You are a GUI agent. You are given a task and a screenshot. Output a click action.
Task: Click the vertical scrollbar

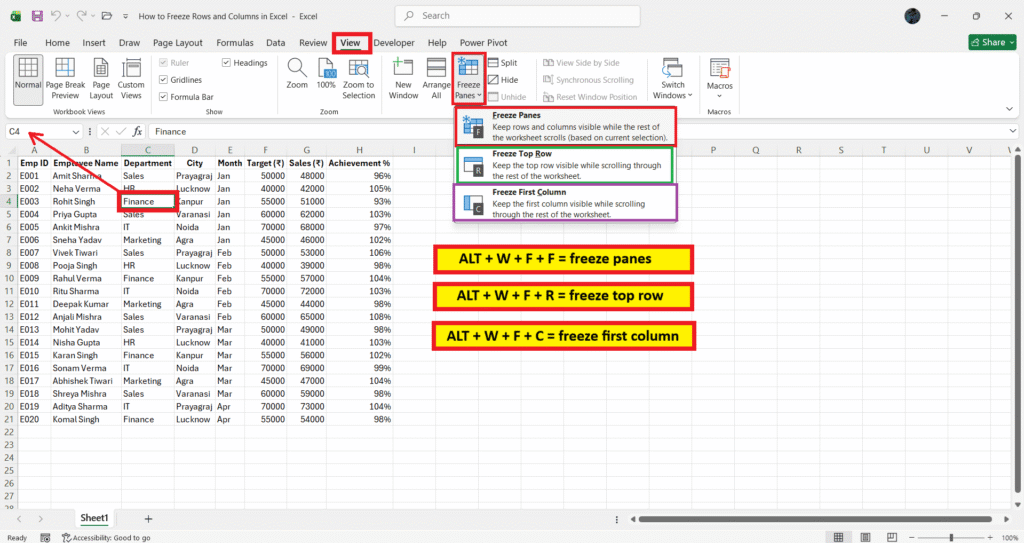pos(1017,323)
